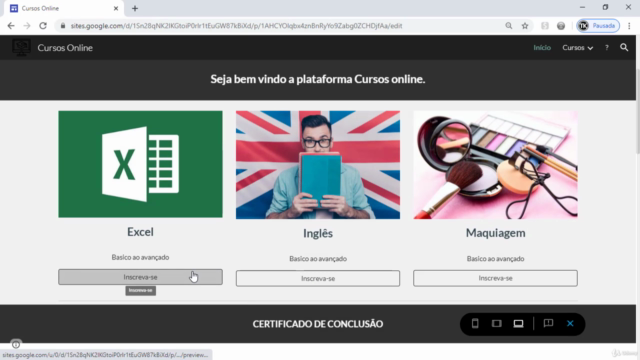The height and width of the screenshot is (360, 640).
Task: Click the Cursos Online site logo
Action: [21, 47]
